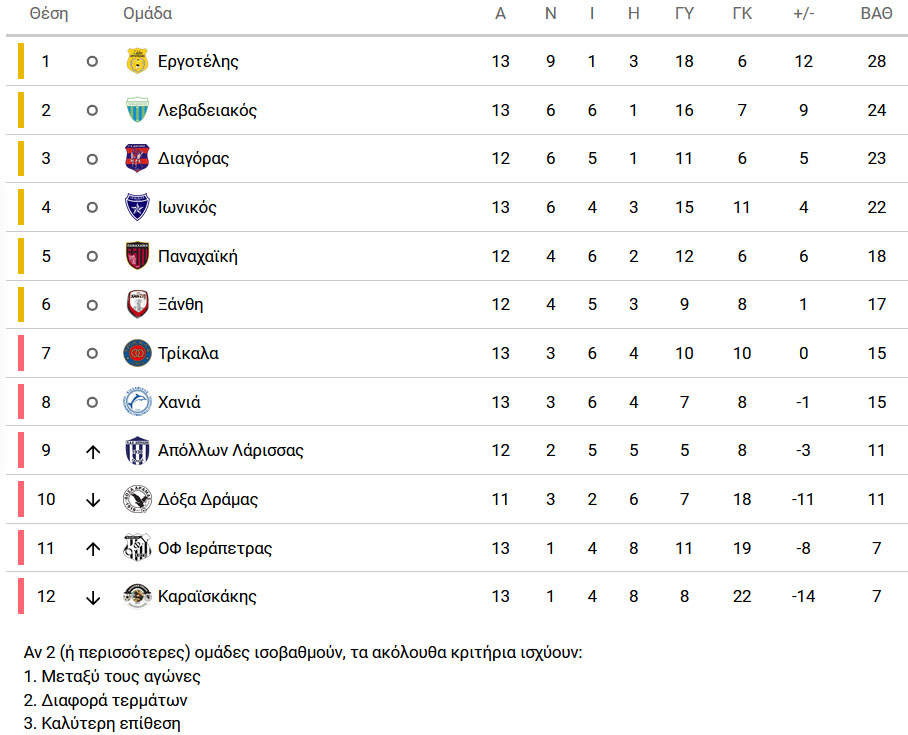This screenshot has width=908, height=735.
Task: Click the Ομάδα column header
Action: click(x=147, y=14)
